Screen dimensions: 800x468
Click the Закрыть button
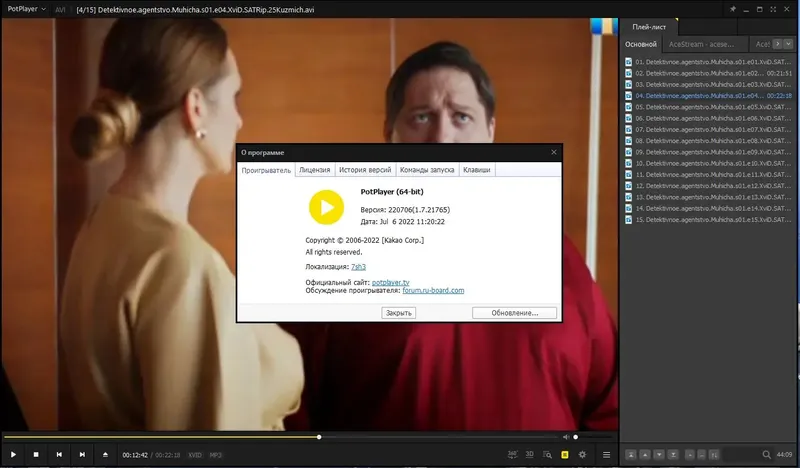[398, 313]
